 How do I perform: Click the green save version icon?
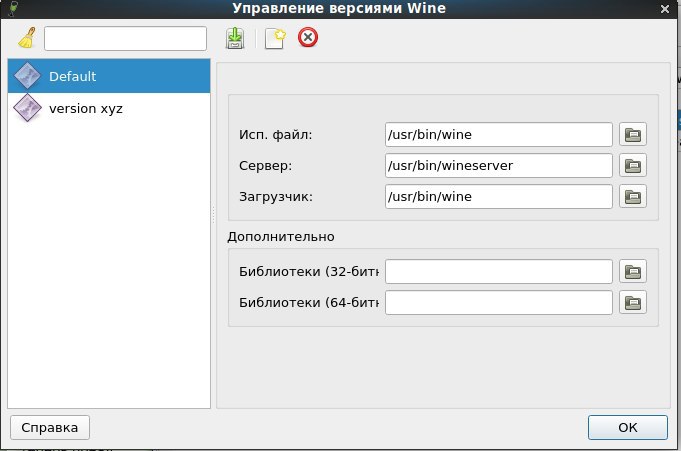tap(235, 38)
